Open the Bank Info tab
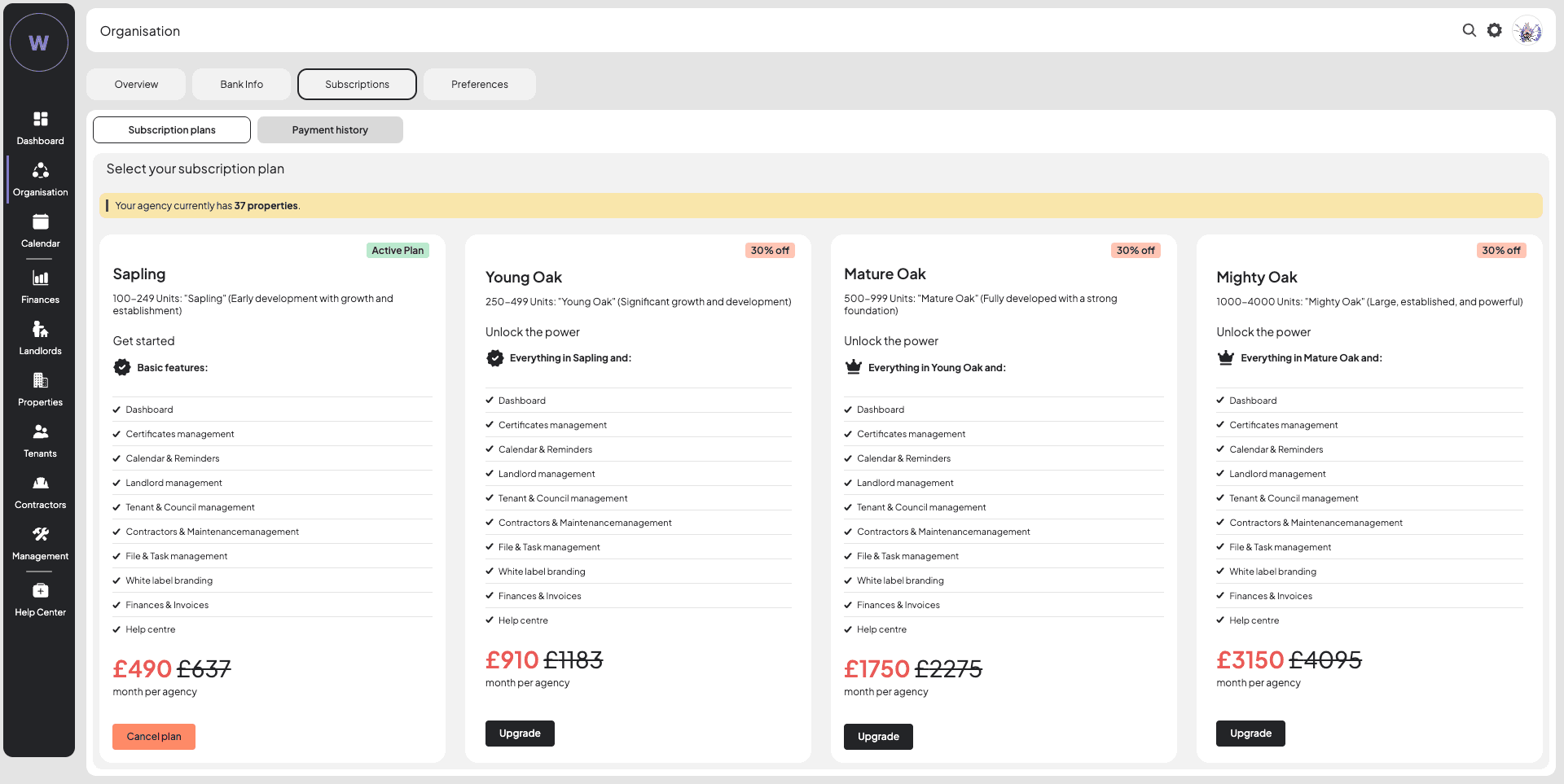 tap(241, 85)
